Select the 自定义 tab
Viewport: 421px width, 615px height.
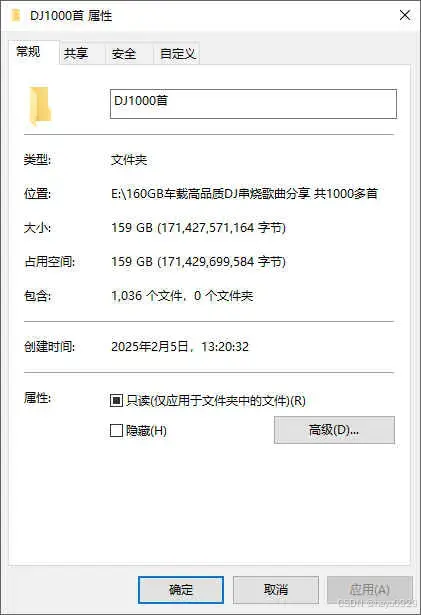click(177, 53)
